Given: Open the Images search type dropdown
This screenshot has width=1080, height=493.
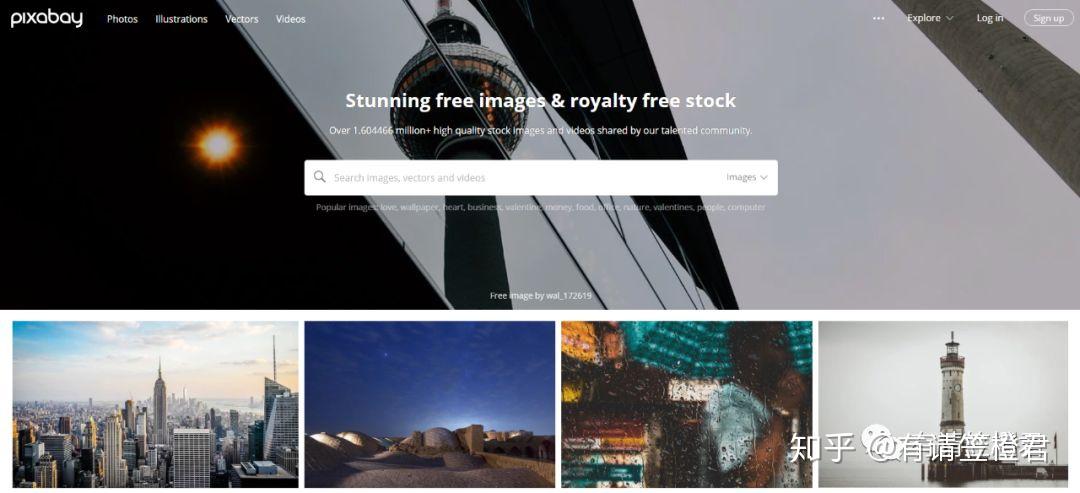Looking at the screenshot, I should click(x=747, y=178).
